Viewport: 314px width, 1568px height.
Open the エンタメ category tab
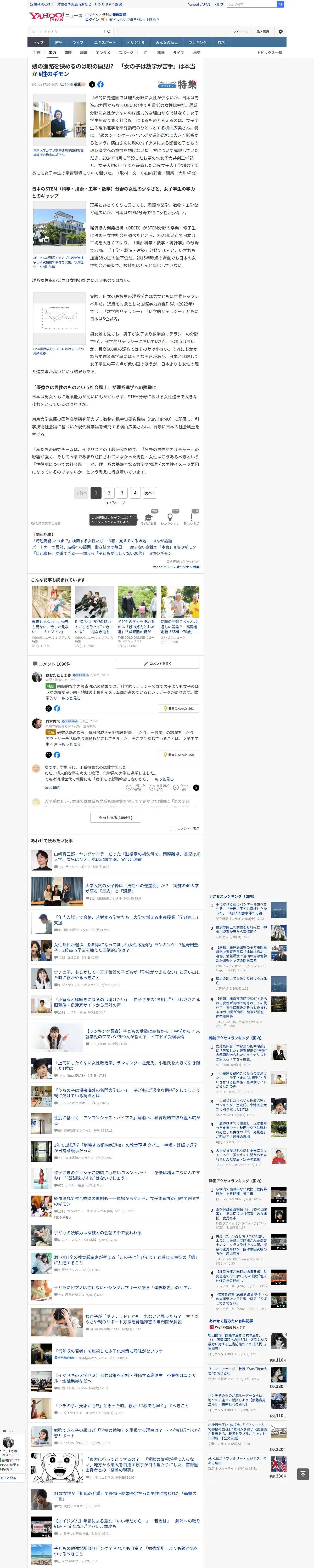[x=103, y=53]
